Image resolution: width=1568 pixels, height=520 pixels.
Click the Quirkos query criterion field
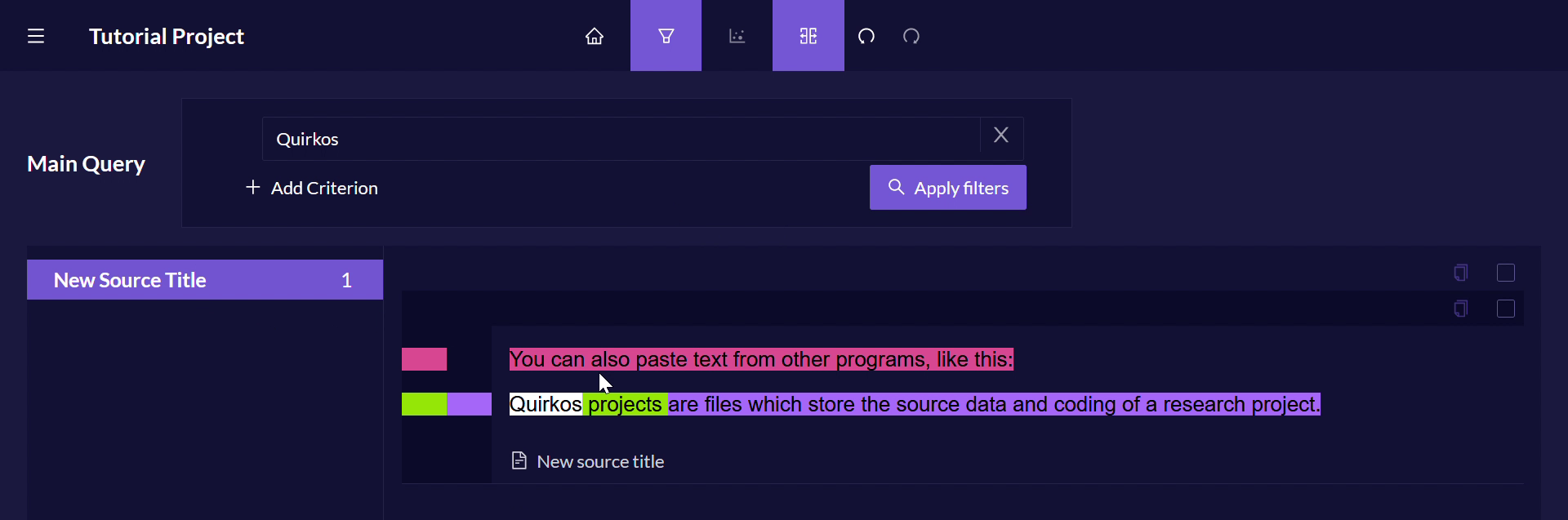(x=621, y=139)
